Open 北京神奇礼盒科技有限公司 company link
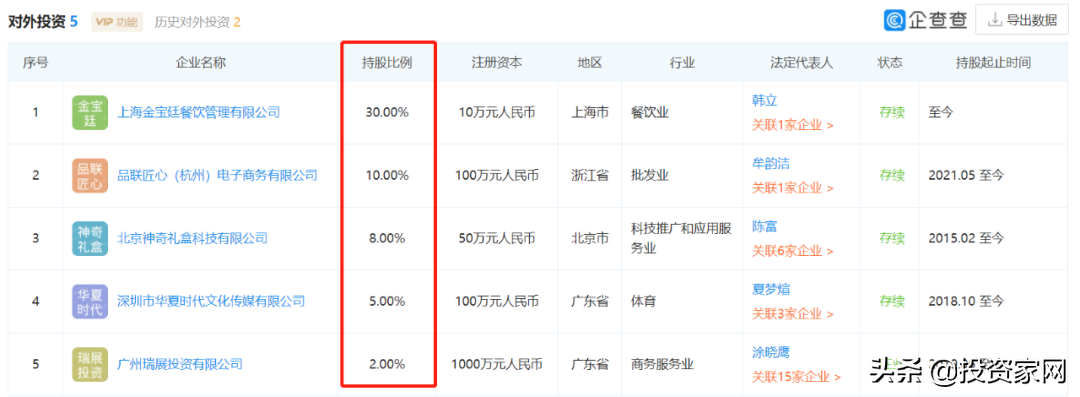The width and height of the screenshot is (1080, 397). pyautogui.click(x=192, y=238)
